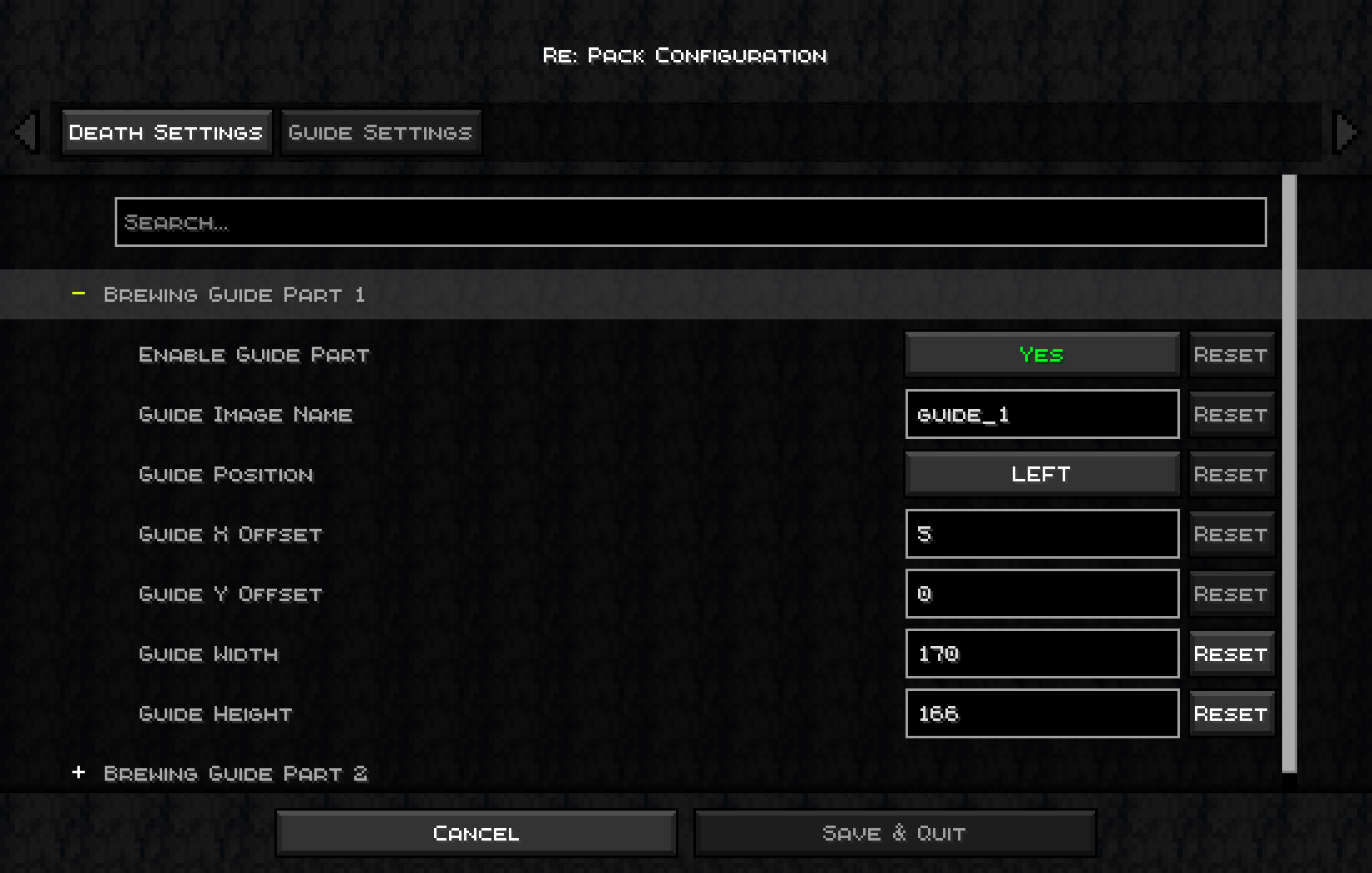
Task: Click the Cancel button
Action: click(x=476, y=833)
